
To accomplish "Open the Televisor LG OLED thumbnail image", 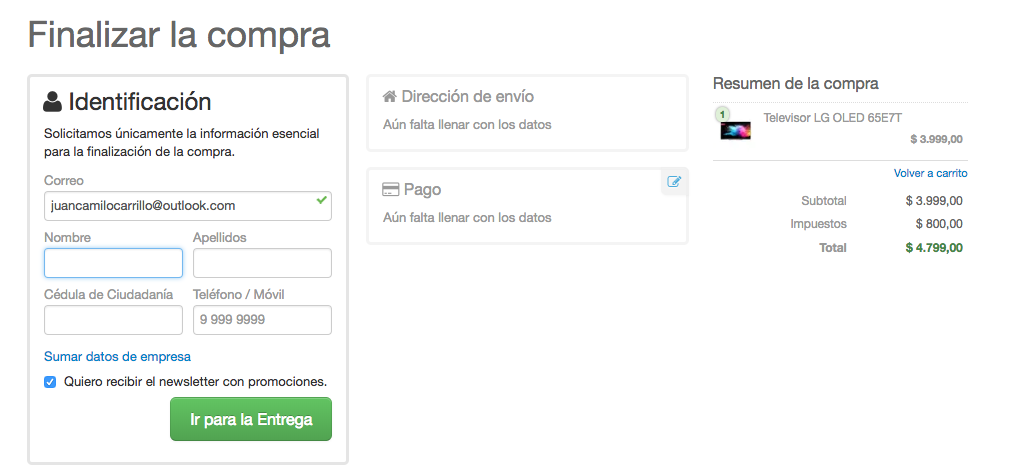I will click(735, 131).
